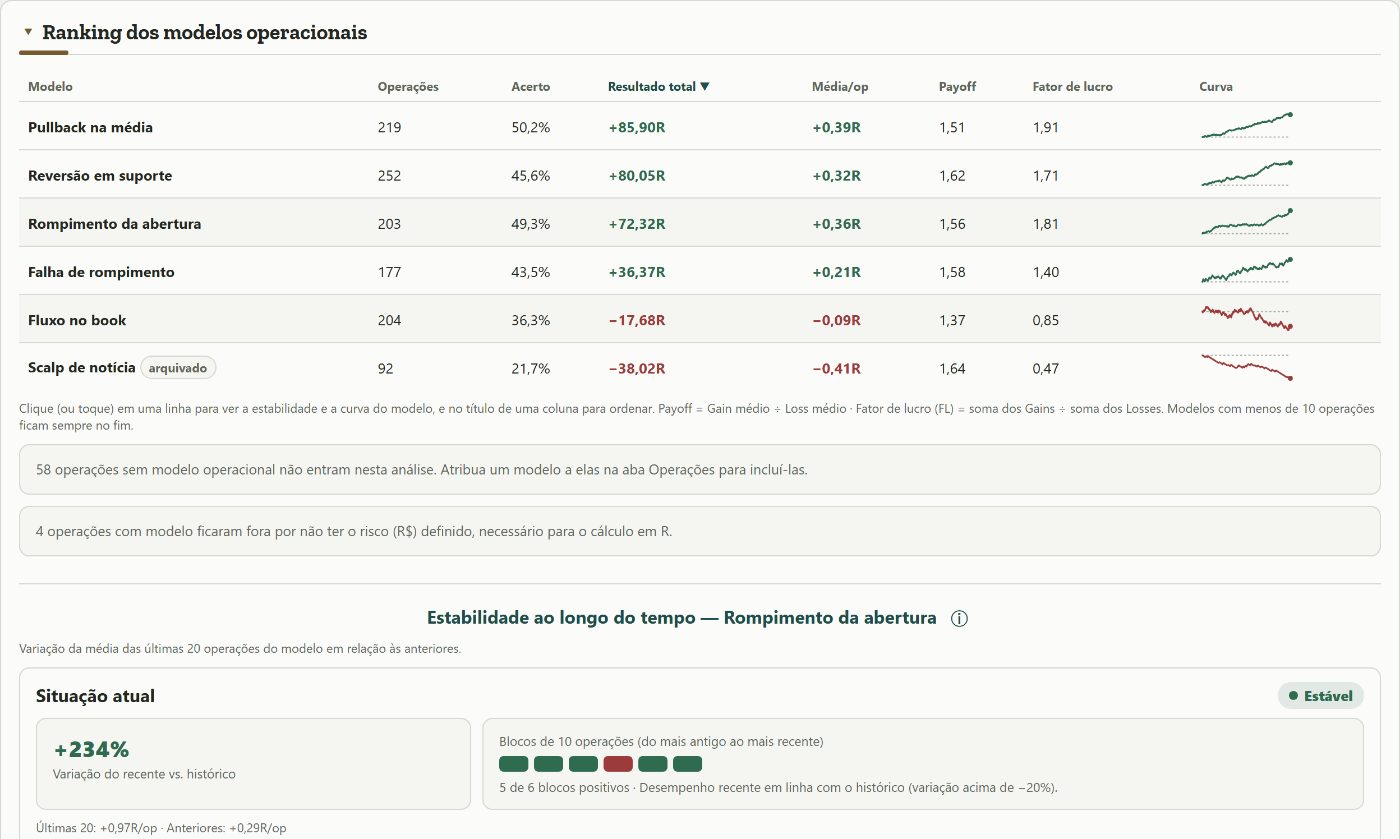Screen dimensions: 1400x839
Task: Click the red Fluxo no book sparkline
Action: click(x=1247, y=318)
